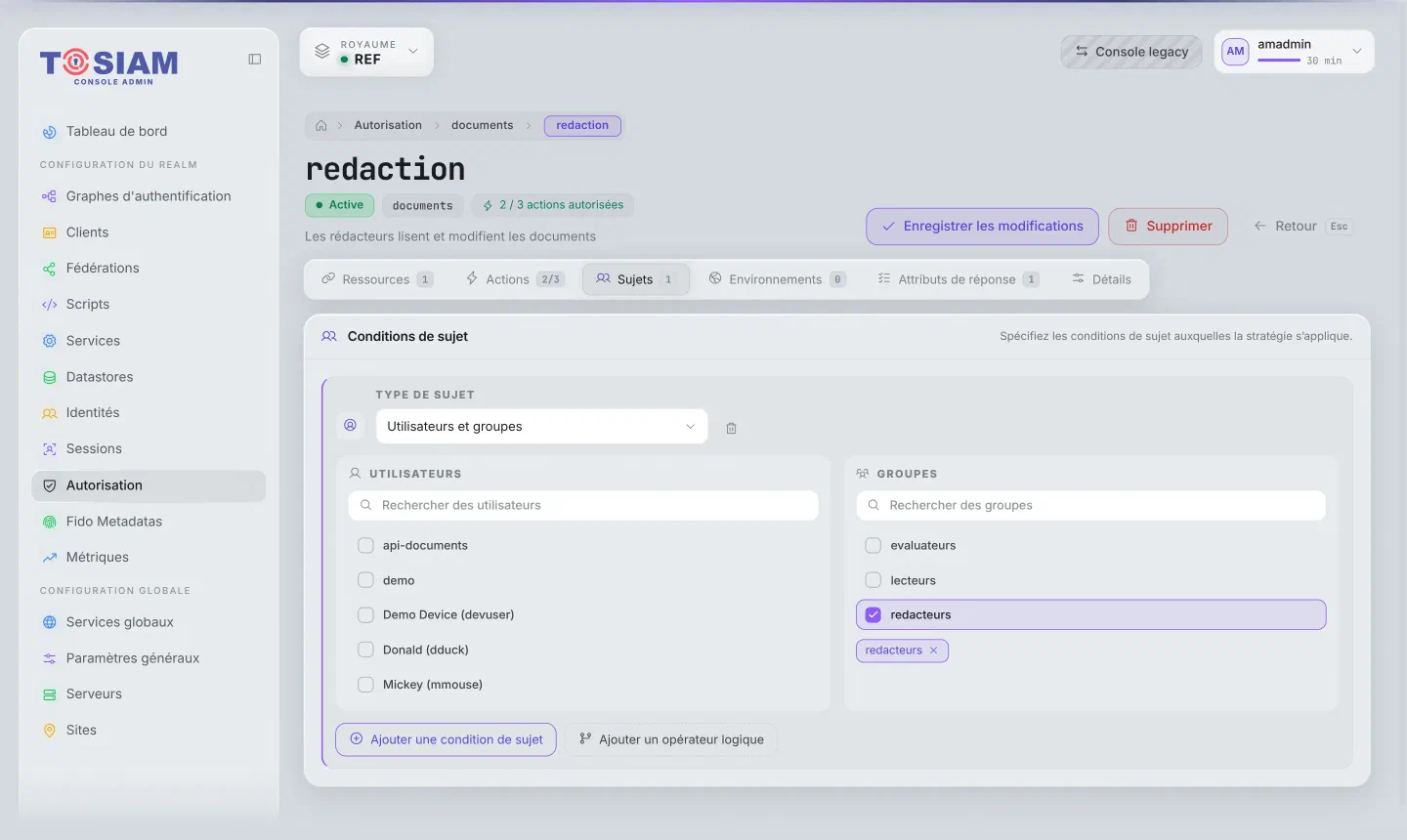Click the documents tag badge

422,206
